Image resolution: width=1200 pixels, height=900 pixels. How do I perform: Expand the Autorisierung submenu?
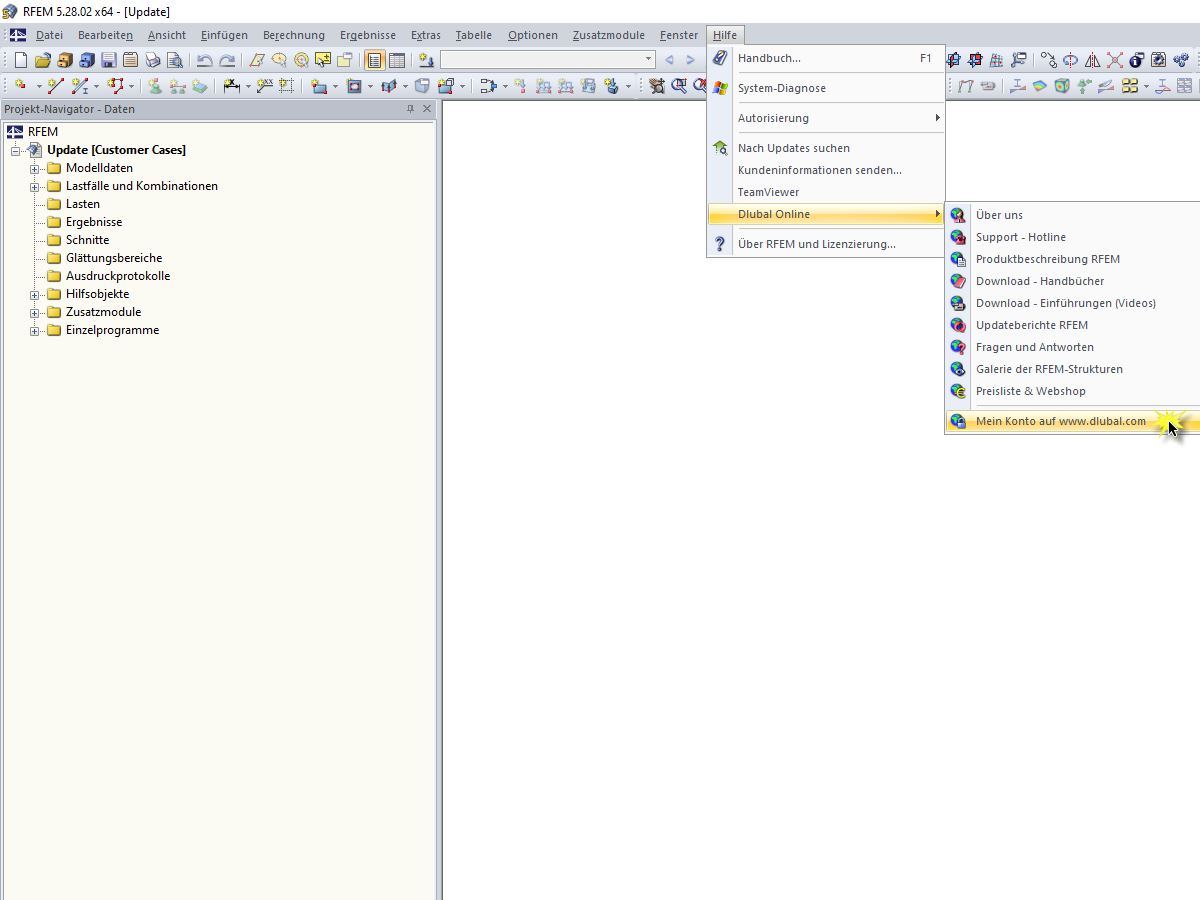tap(826, 118)
